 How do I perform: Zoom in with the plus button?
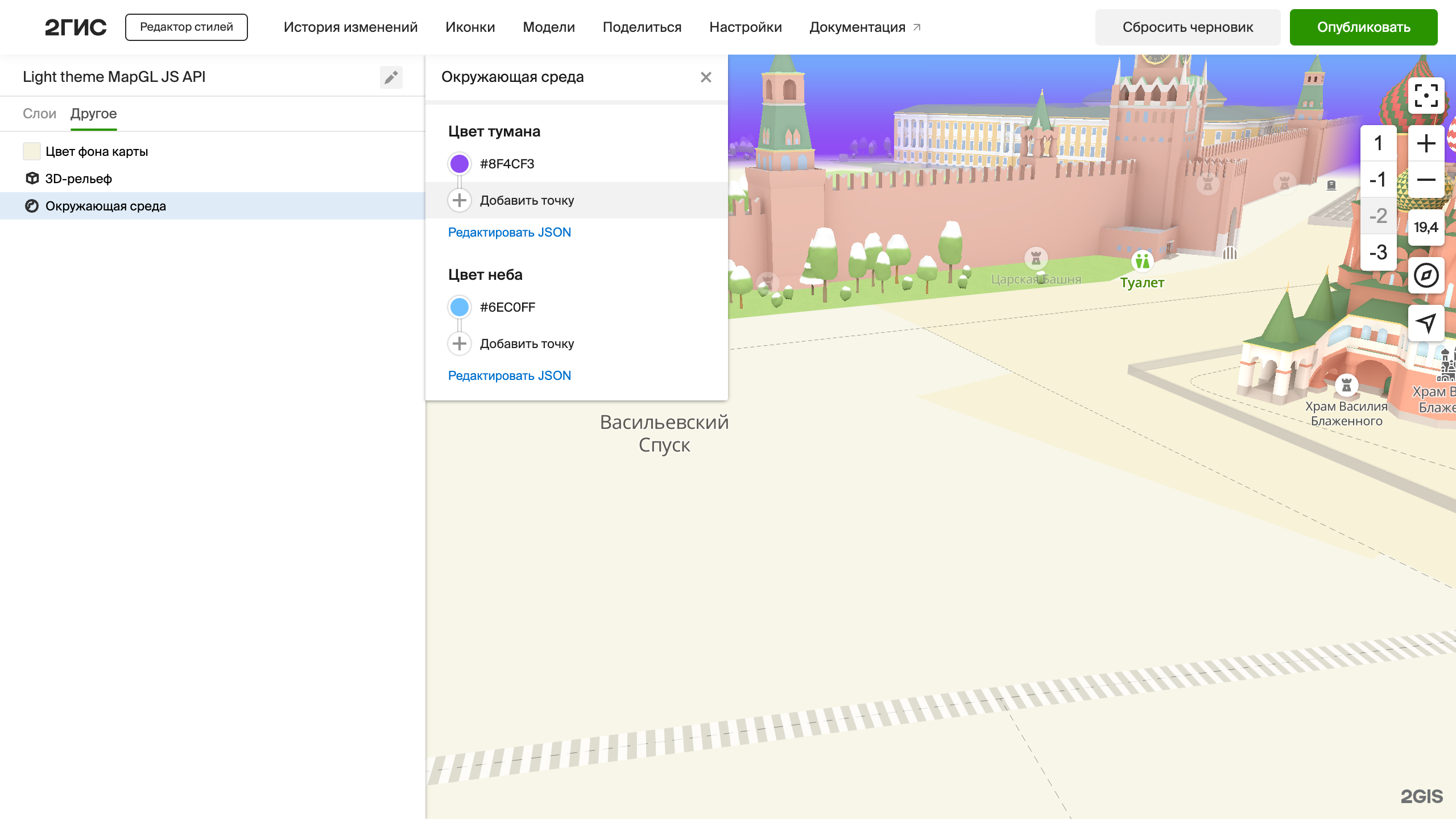pyautogui.click(x=1426, y=143)
